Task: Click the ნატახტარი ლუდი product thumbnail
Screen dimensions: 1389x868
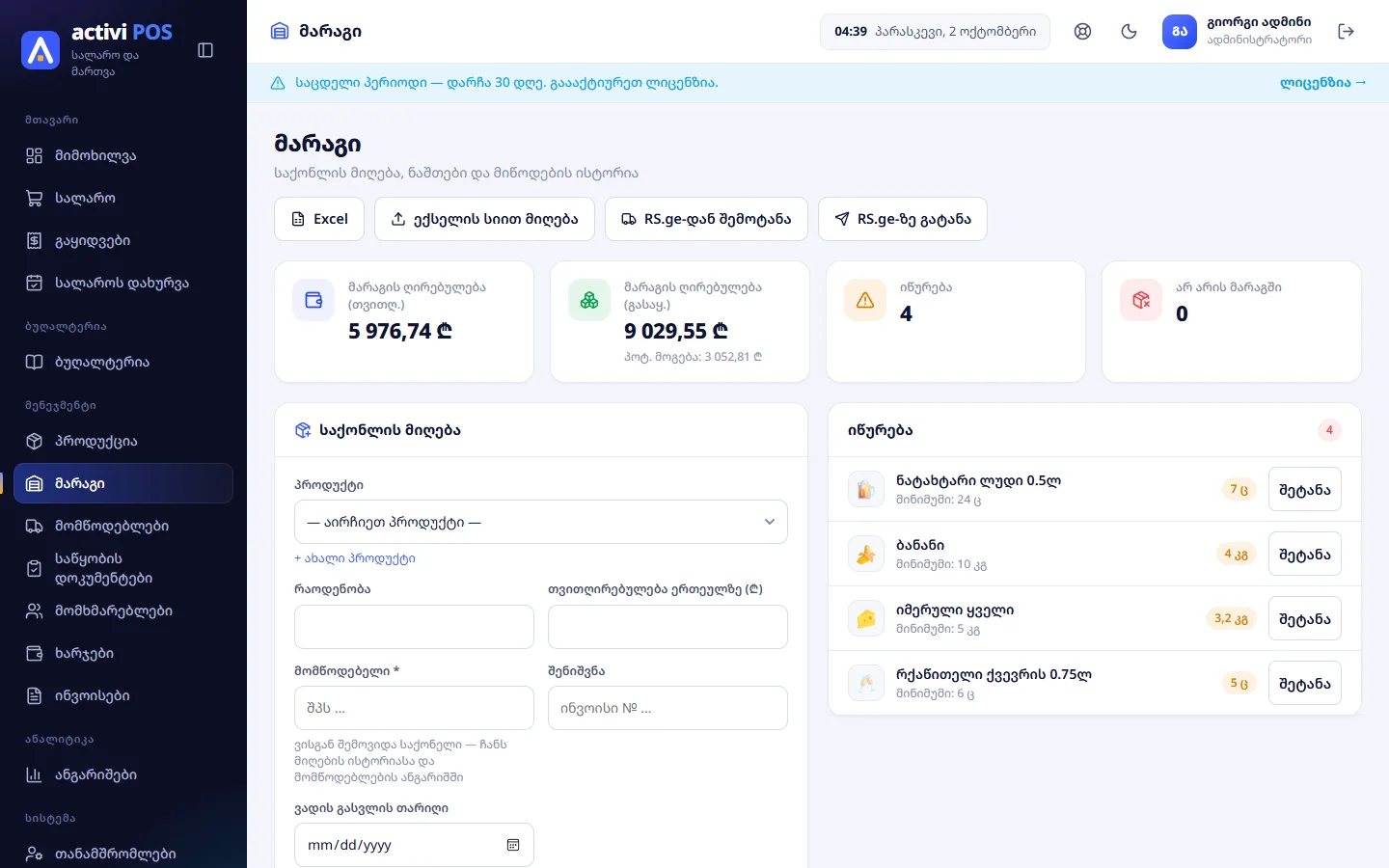Action: pyautogui.click(x=866, y=490)
